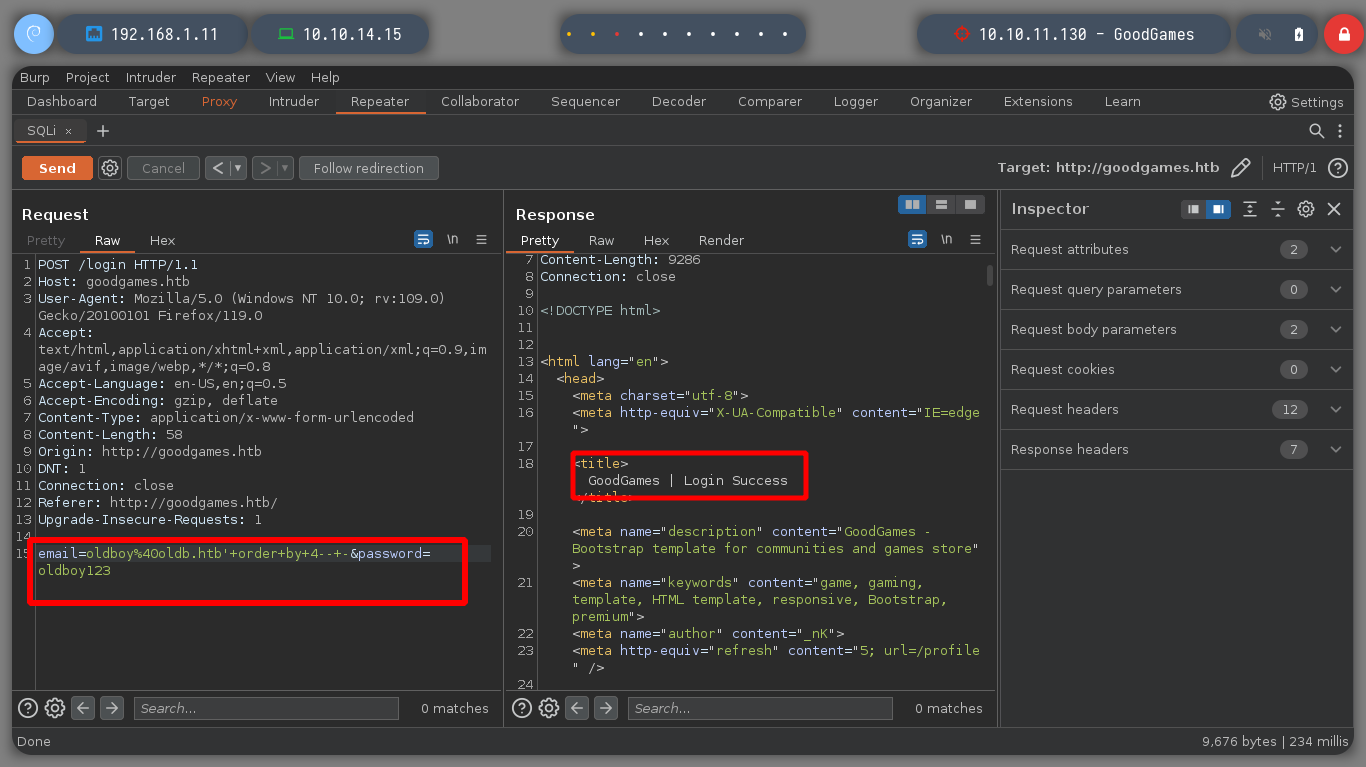The height and width of the screenshot is (767, 1366).
Task: Expand Request body parameters section
Action: pos(1177,329)
